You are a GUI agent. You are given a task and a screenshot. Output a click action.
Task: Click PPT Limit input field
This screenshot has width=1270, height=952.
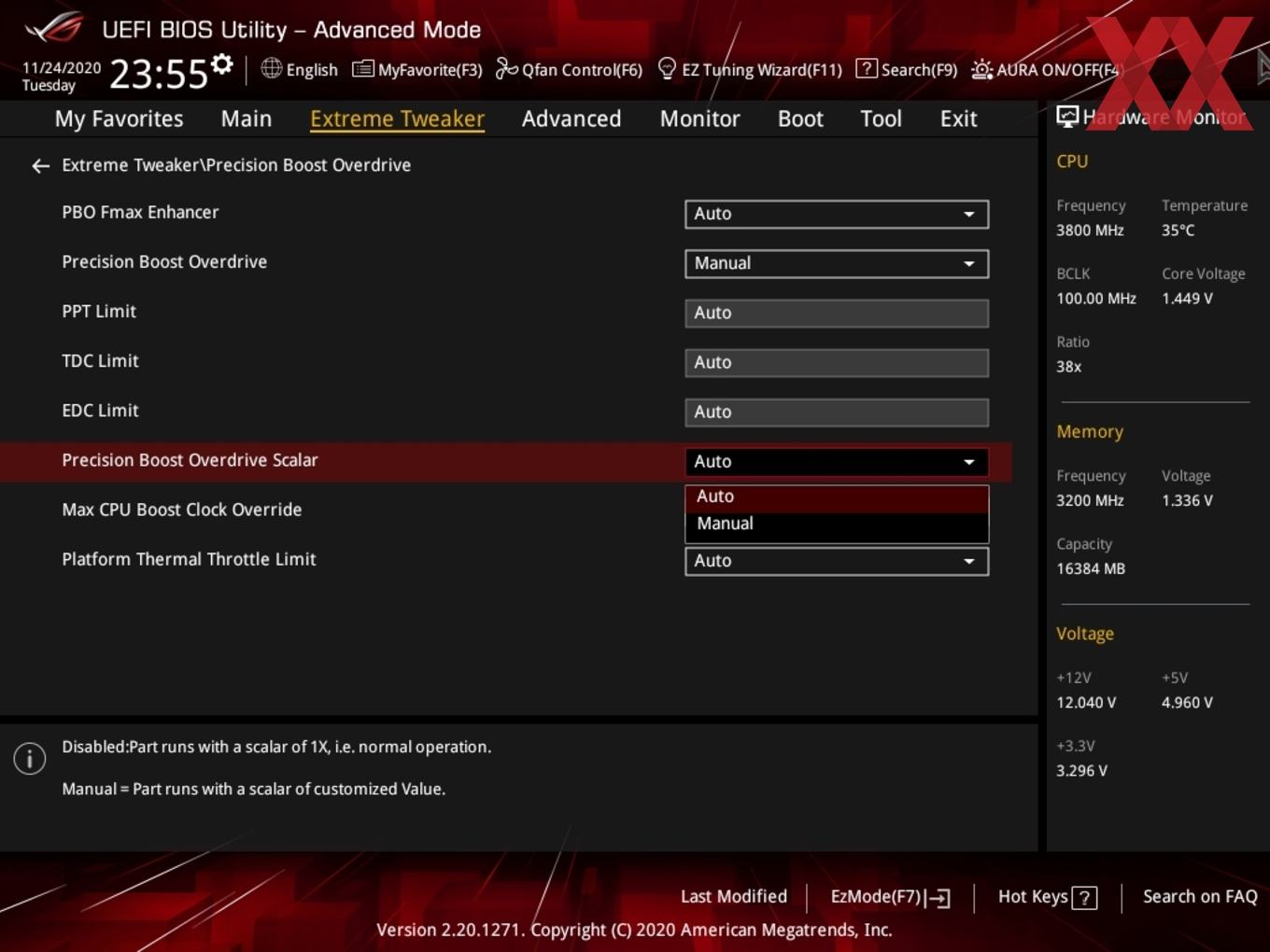(x=837, y=313)
